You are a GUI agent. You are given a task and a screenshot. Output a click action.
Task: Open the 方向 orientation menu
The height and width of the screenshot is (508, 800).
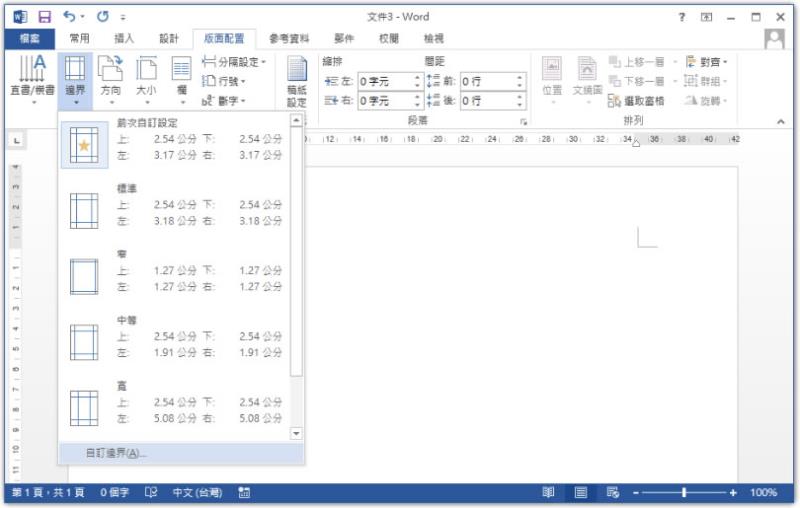[x=111, y=80]
